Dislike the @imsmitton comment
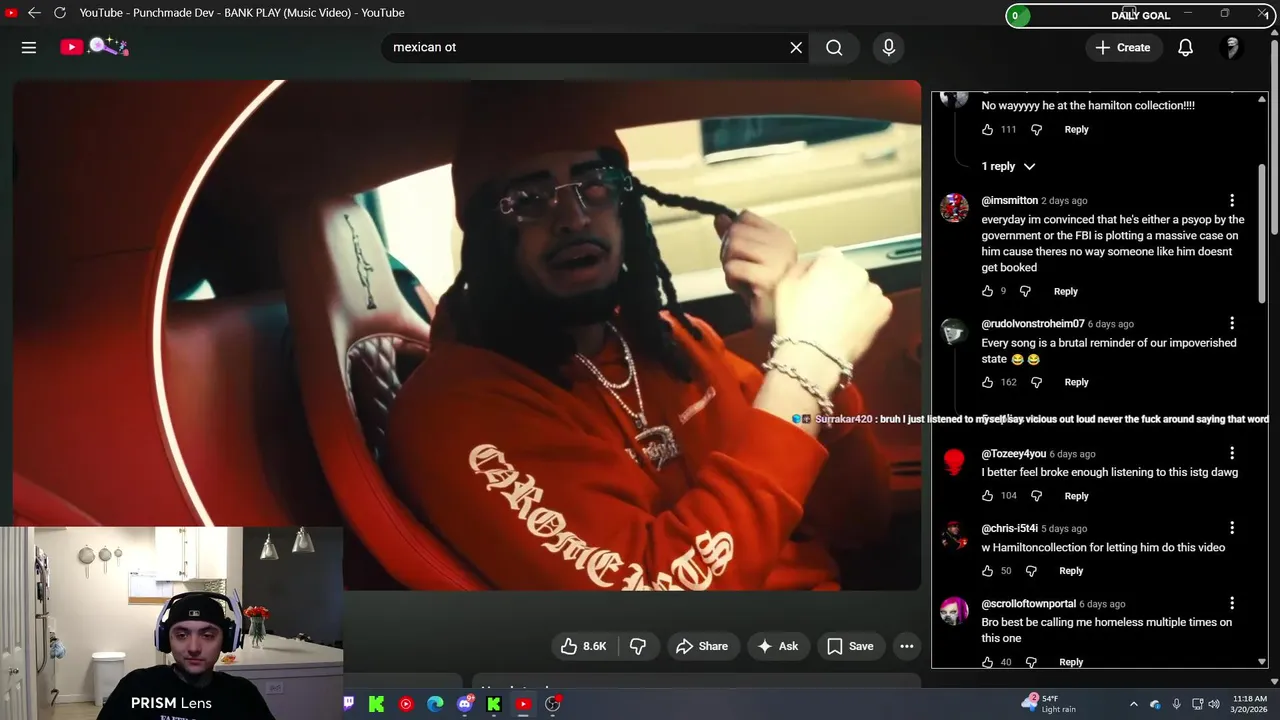The height and width of the screenshot is (720, 1280). tap(1025, 291)
